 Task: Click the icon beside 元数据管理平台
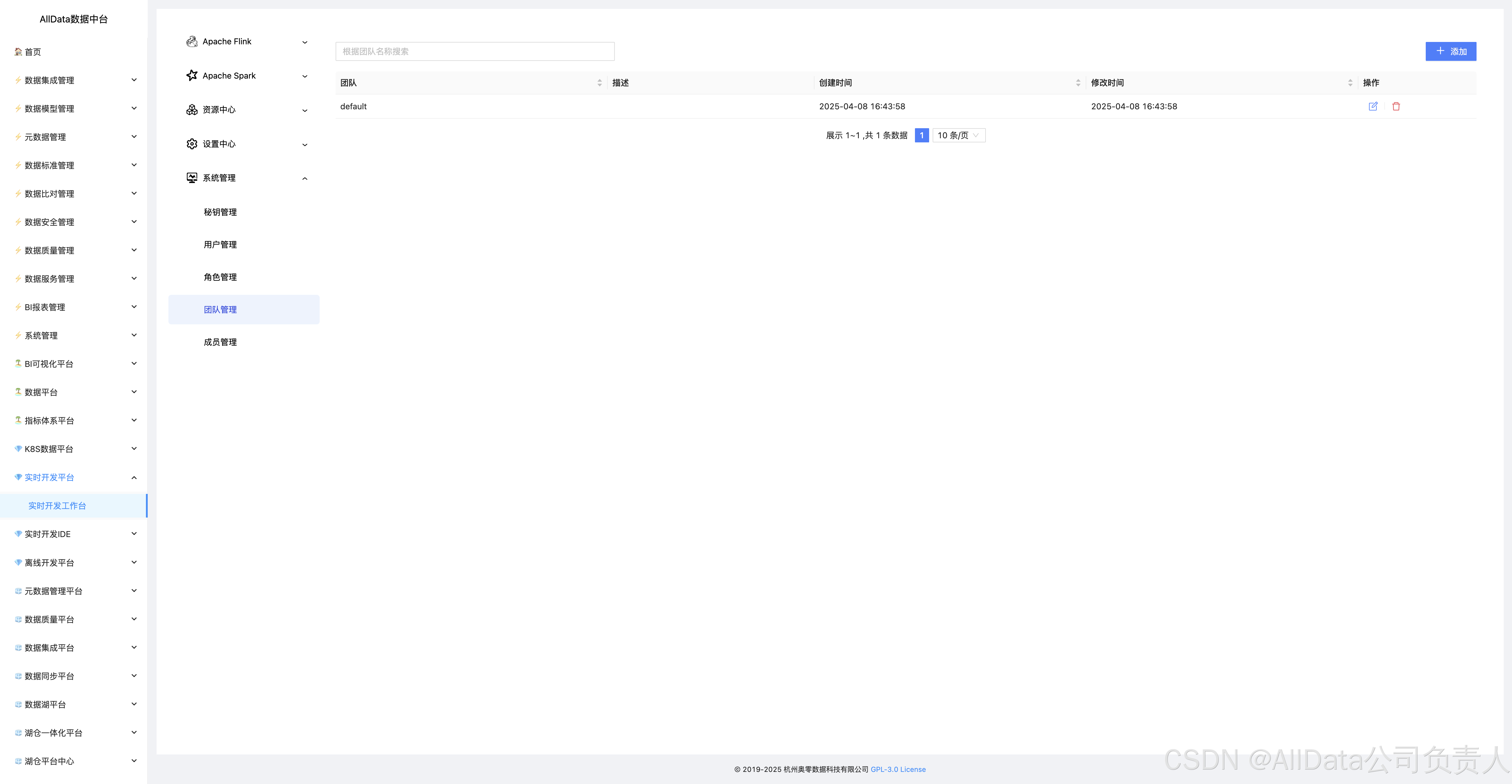click(x=18, y=591)
